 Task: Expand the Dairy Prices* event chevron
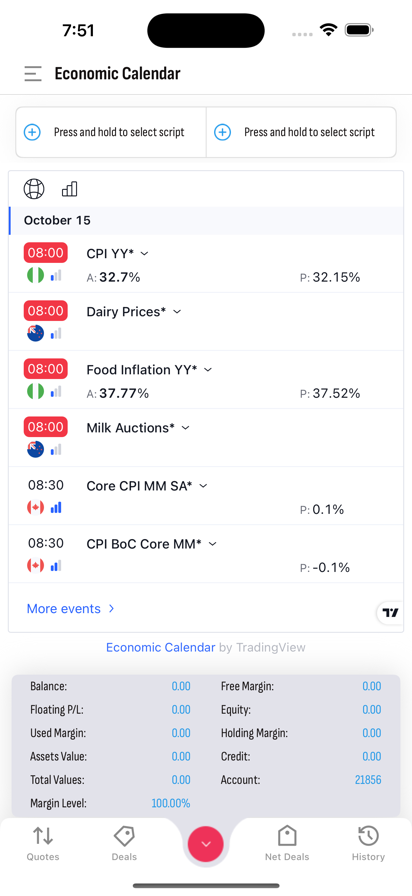(177, 311)
